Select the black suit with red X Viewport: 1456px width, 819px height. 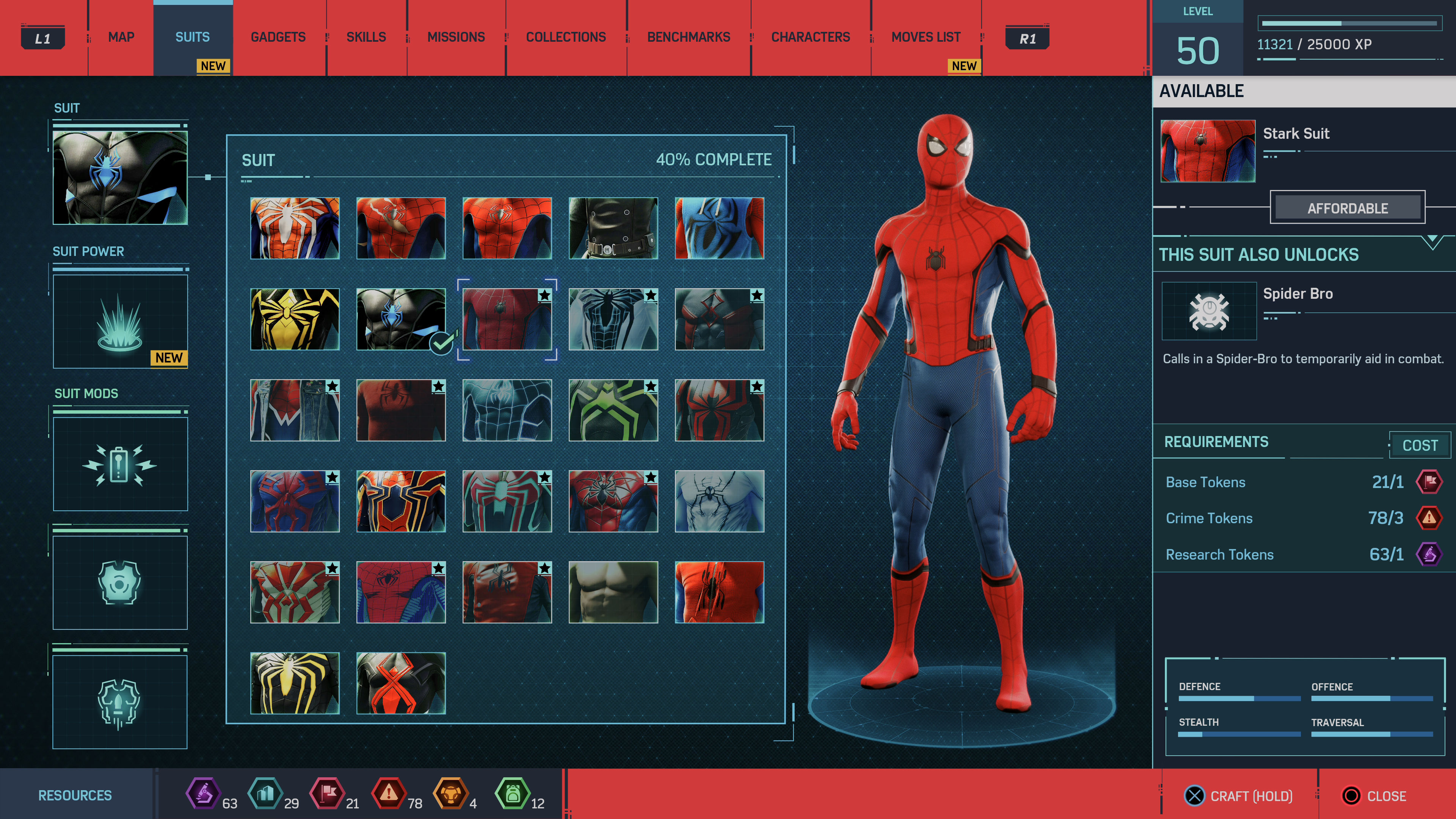coord(401,683)
